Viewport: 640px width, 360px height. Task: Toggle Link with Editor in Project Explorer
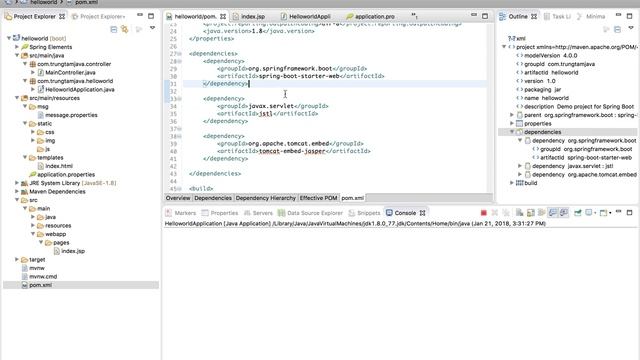pos(124,29)
